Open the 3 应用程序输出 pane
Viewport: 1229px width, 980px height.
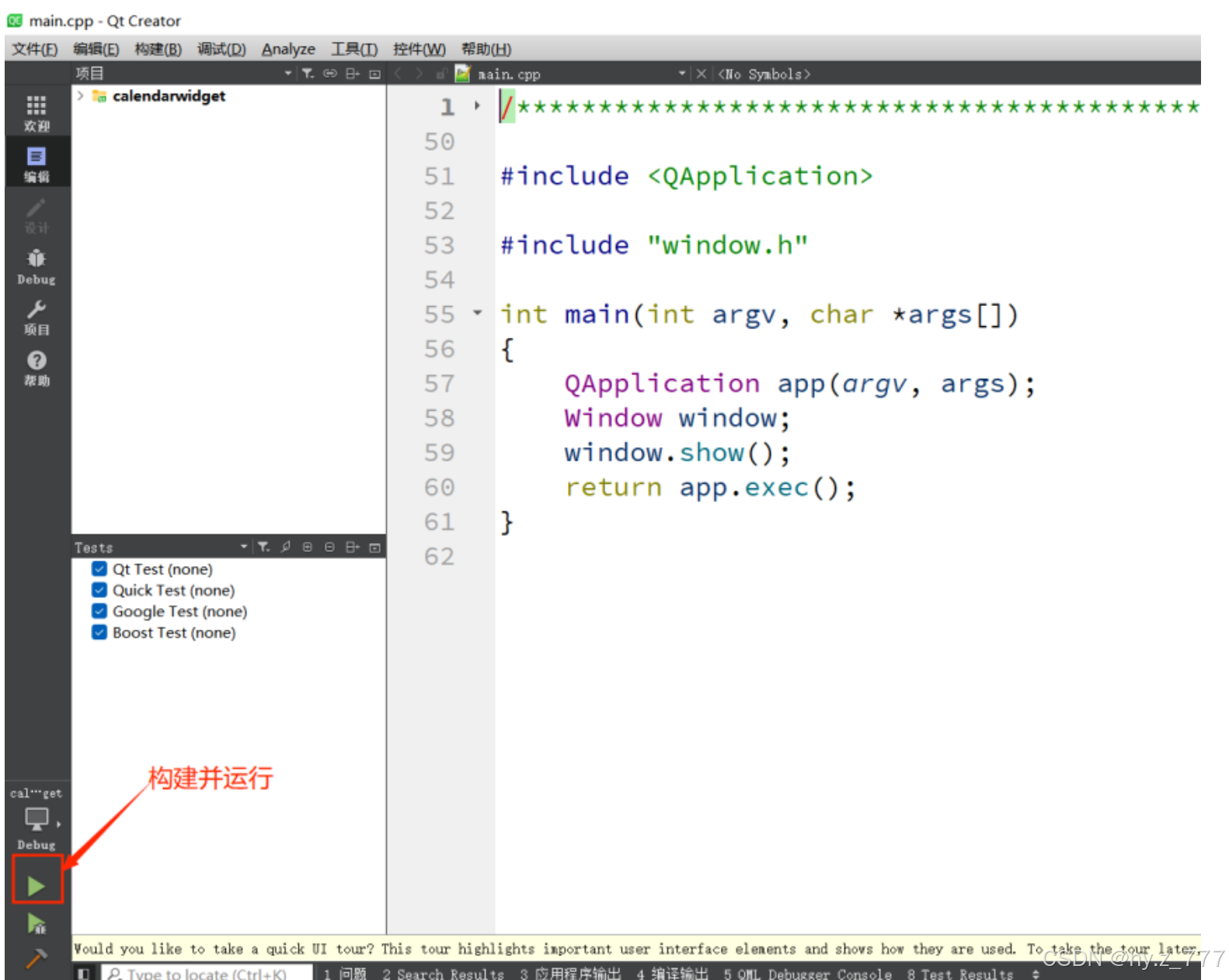point(570,973)
